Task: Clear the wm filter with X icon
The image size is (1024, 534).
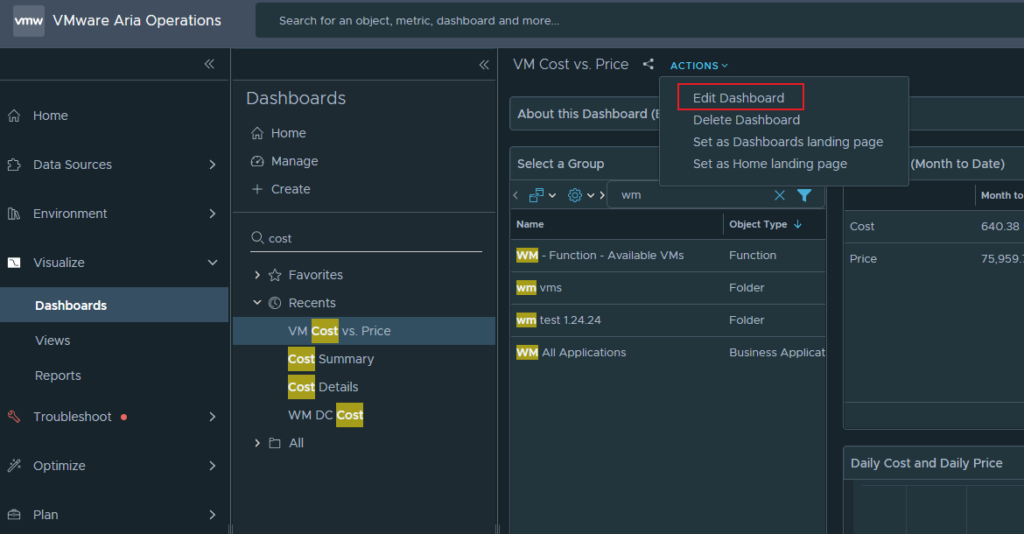Action: [780, 195]
